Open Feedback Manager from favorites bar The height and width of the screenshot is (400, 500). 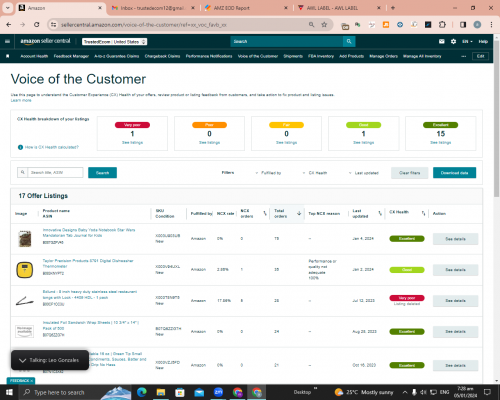click(x=71, y=56)
